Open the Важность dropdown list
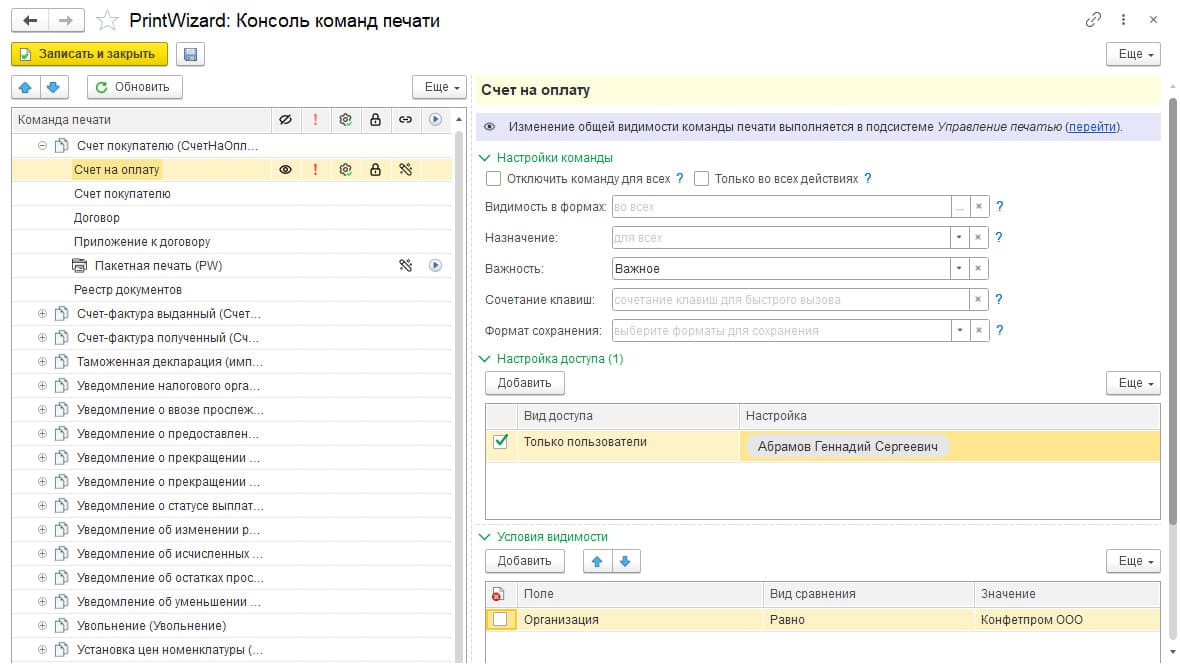This screenshot has width=1180, height=667. coord(959,268)
